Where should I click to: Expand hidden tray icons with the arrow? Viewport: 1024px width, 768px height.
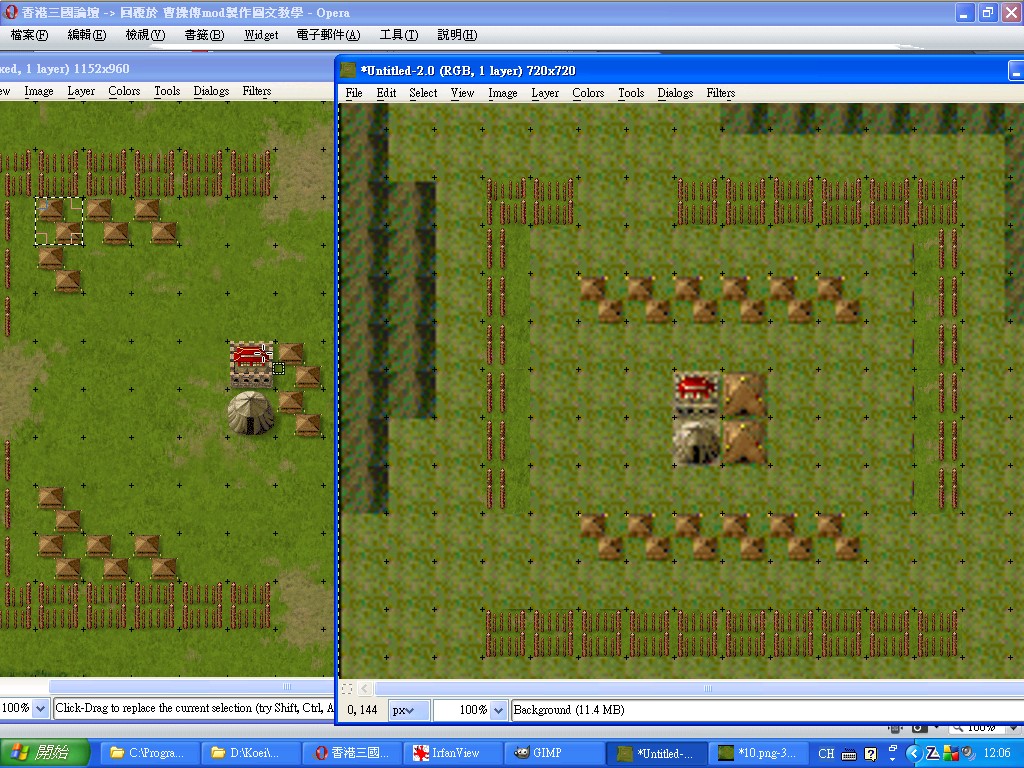pos(914,754)
